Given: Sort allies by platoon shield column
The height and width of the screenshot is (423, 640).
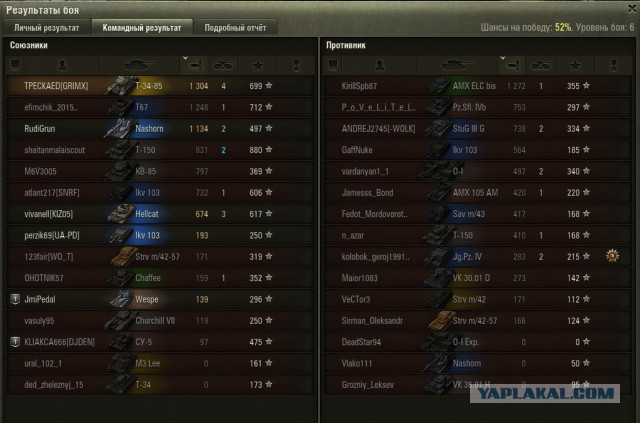Looking at the screenshot, I should click(x=15, y=65).
